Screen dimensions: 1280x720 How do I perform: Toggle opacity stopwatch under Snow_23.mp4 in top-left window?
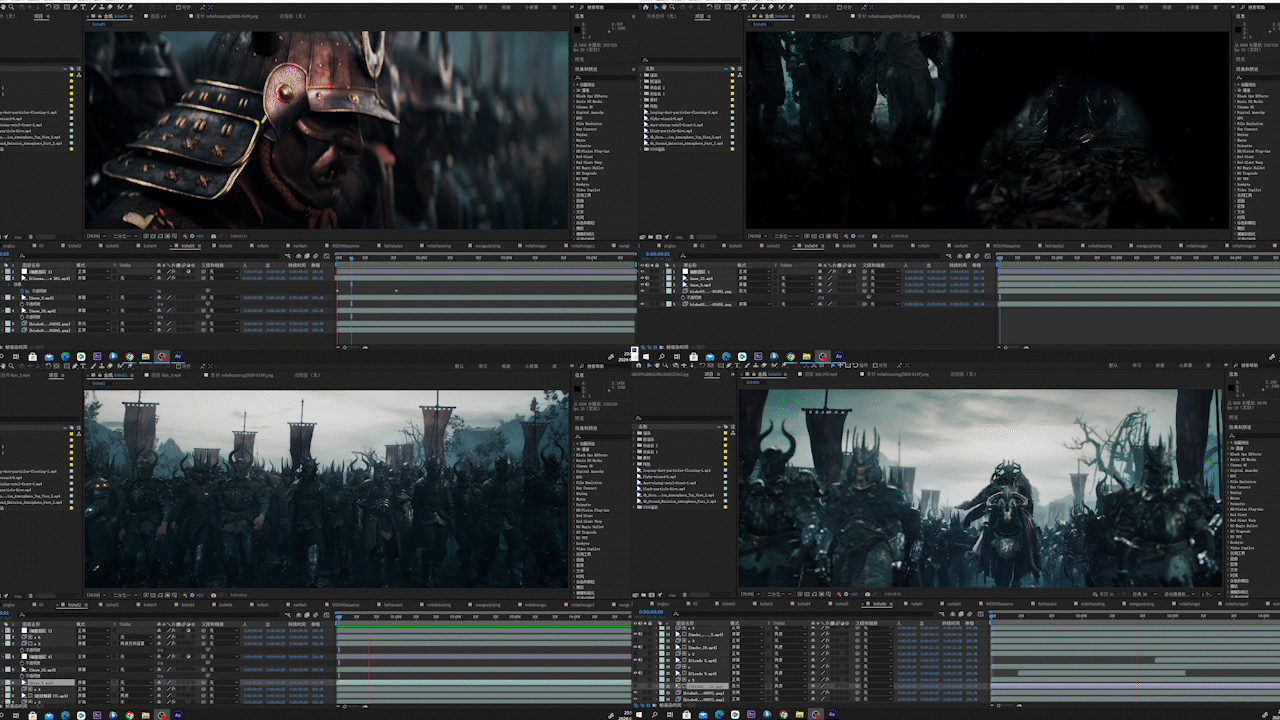[22, 317]
